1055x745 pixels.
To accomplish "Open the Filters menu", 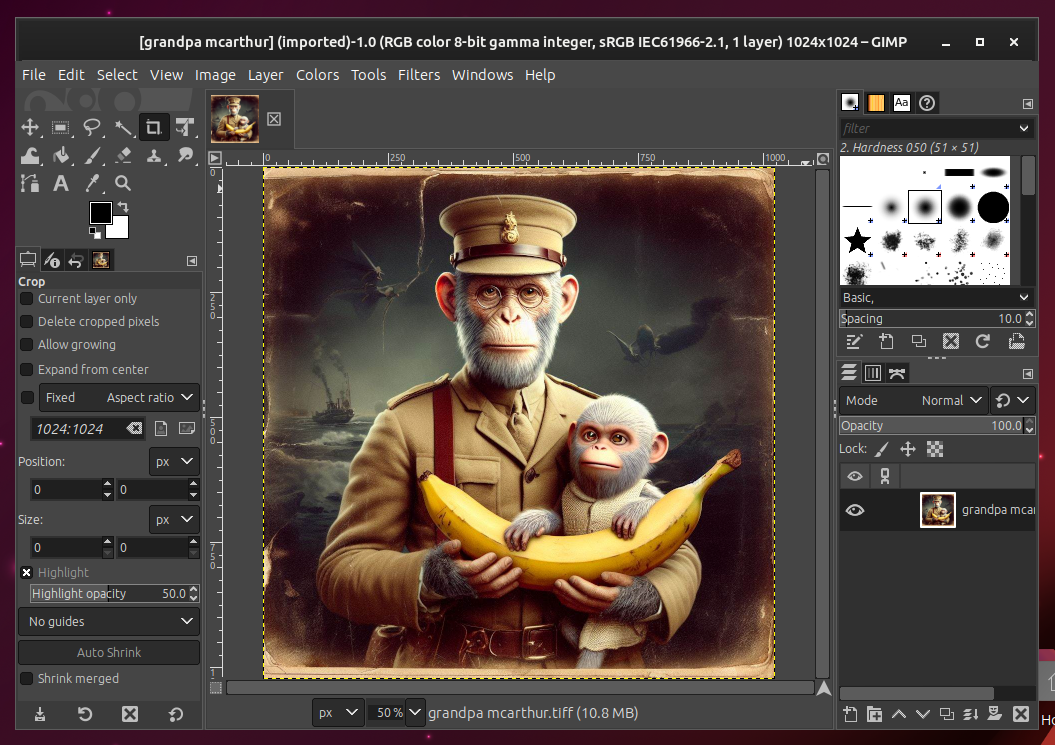I will click(419, 74).
